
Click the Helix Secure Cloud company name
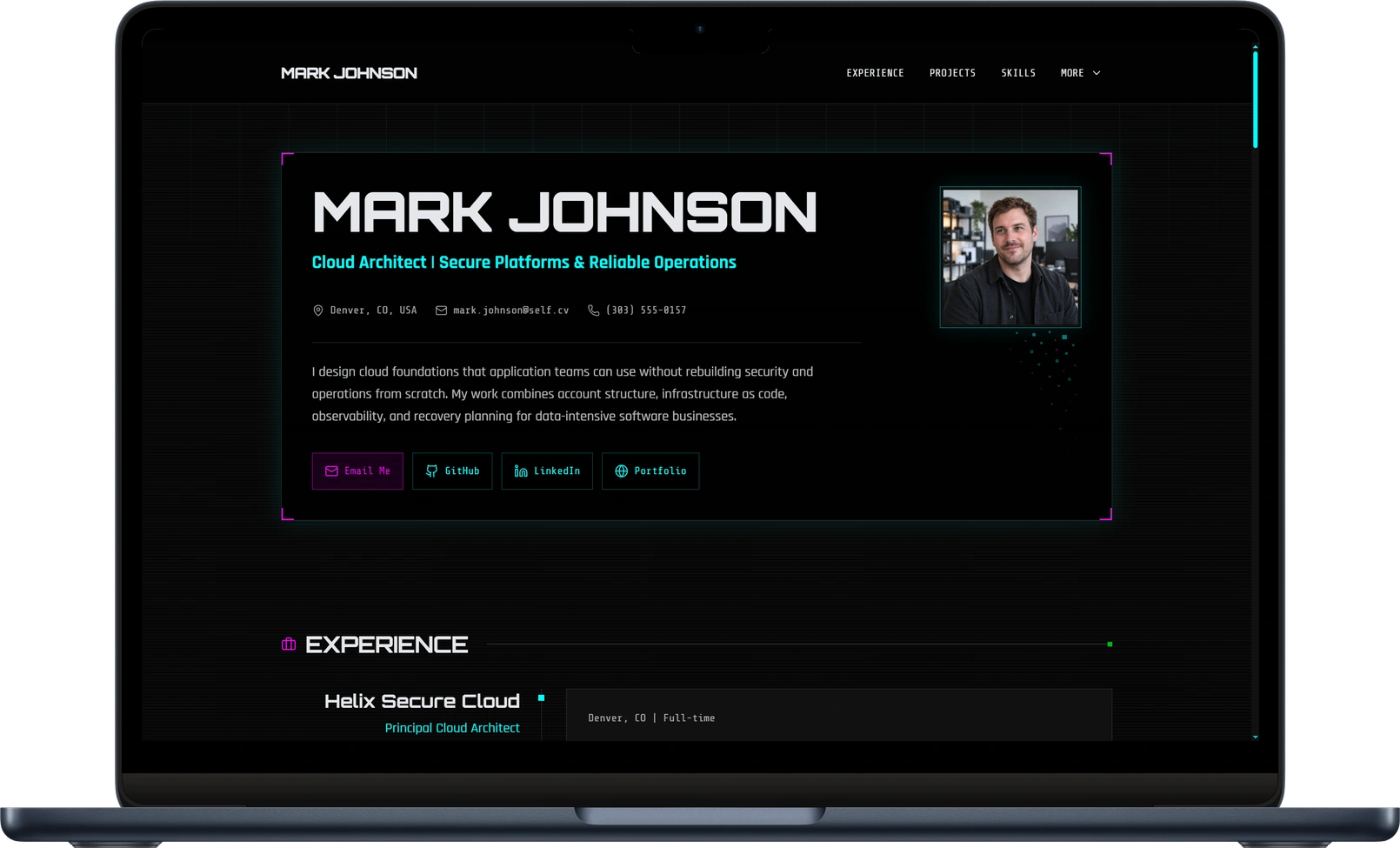422,701
